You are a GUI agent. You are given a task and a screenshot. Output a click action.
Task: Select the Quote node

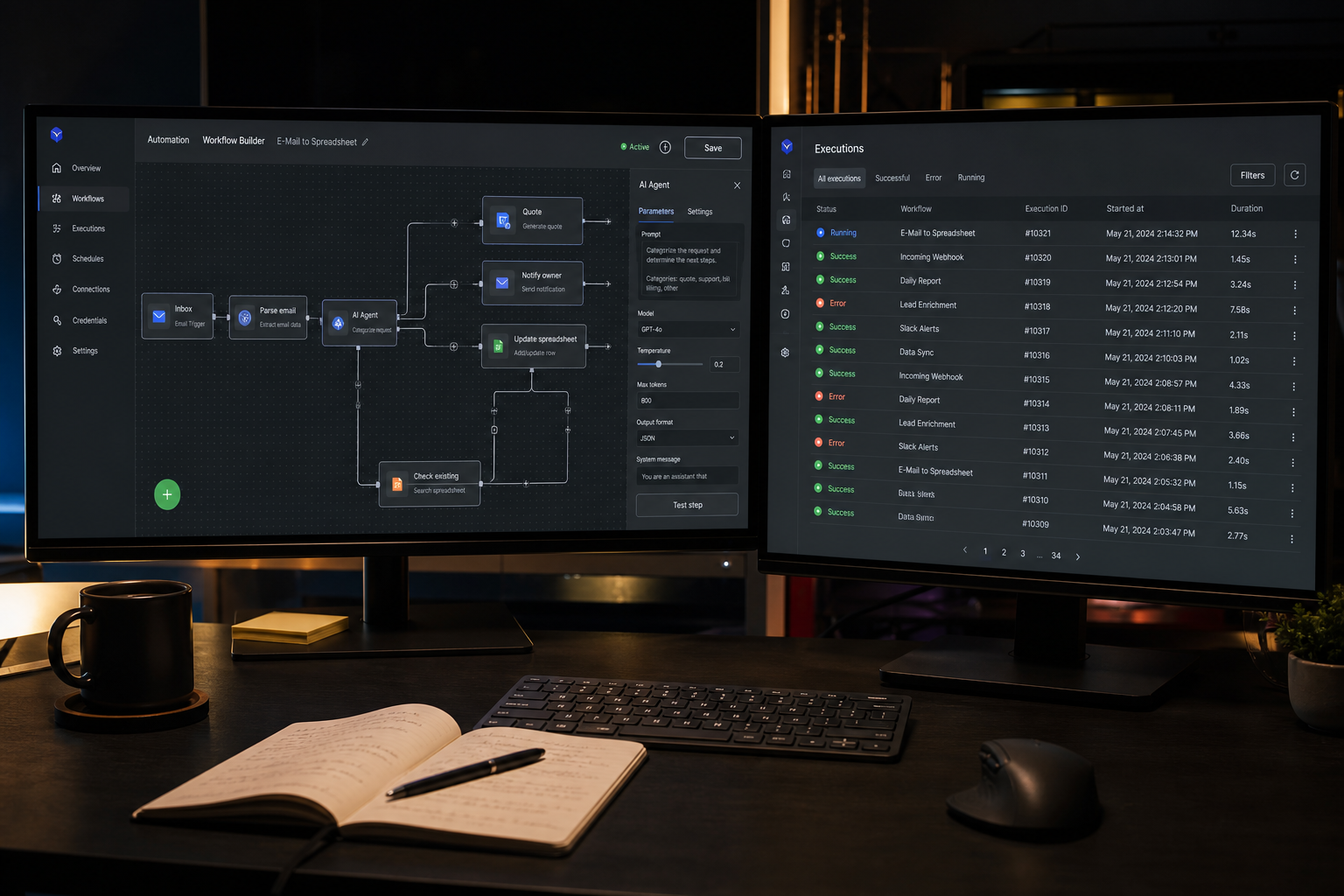[x=533, y=220]
